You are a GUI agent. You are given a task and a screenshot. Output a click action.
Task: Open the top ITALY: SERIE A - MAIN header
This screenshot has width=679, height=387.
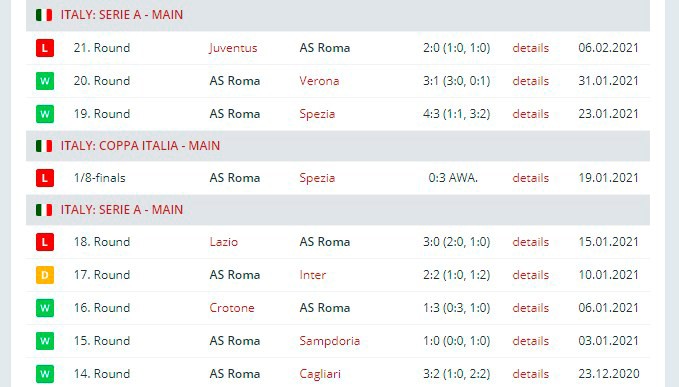pos(122,15)
